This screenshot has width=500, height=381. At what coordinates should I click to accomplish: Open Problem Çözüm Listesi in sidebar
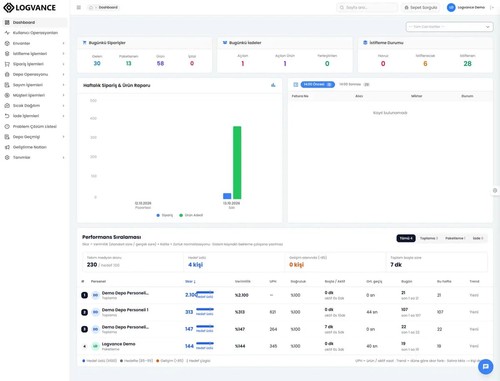tap(35, 126)
